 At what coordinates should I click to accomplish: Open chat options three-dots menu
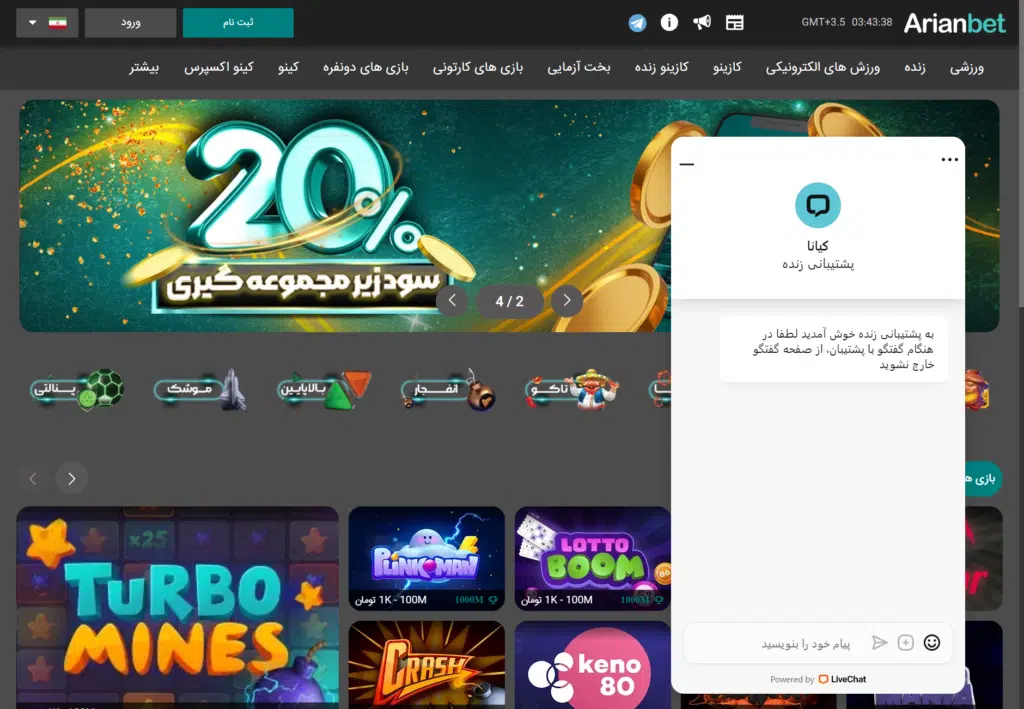(949, 160)
